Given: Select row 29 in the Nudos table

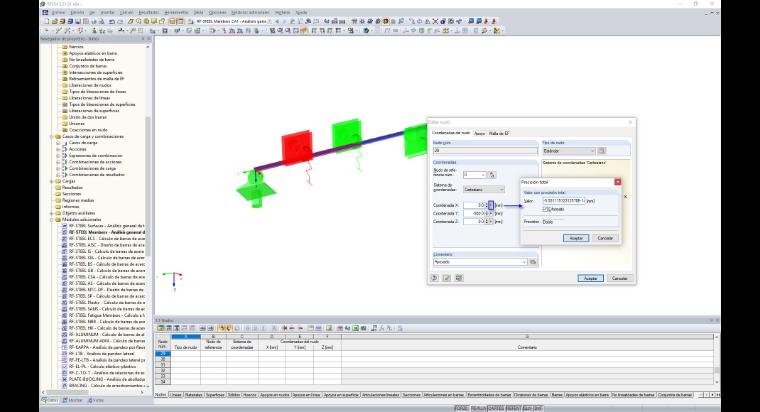Looking at the screenshot, I should (162, 354).
